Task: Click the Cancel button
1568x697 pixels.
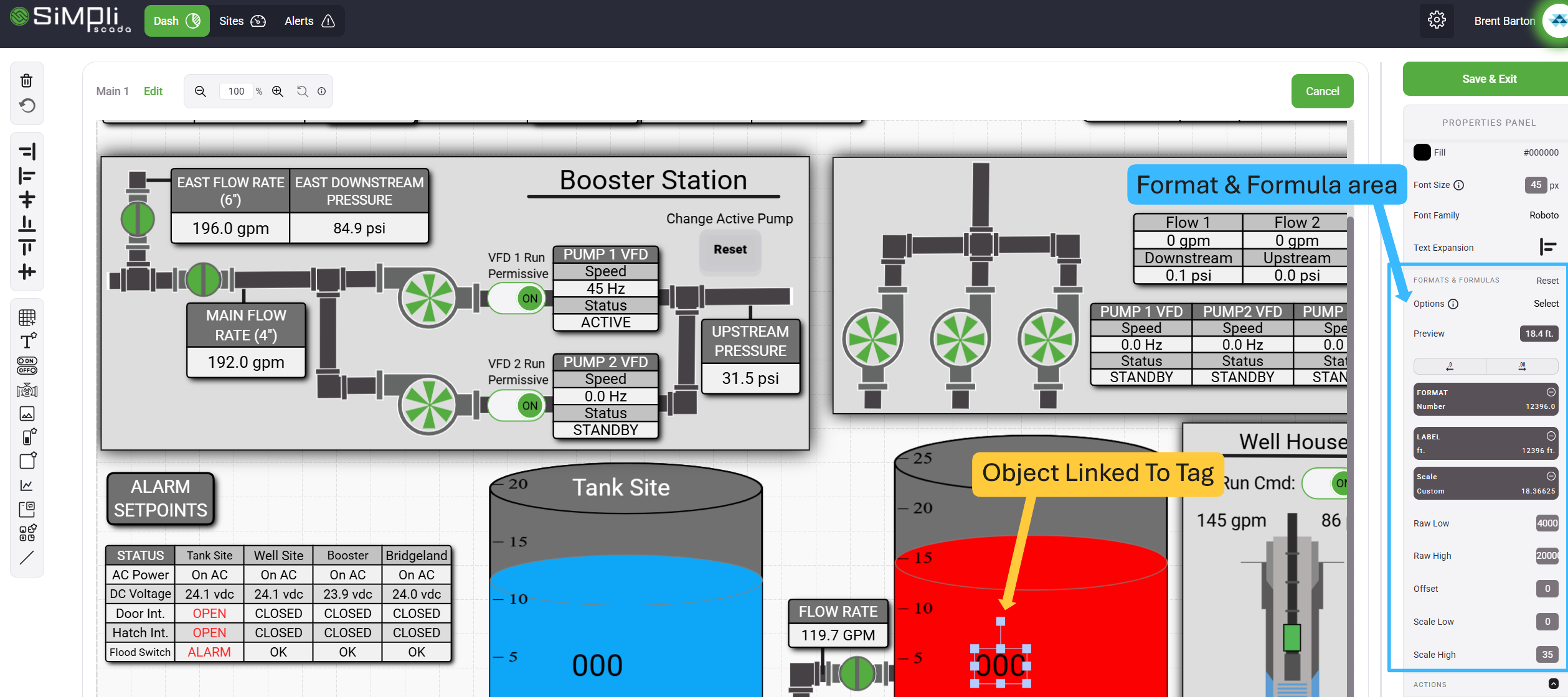Action: point(1321,91)
